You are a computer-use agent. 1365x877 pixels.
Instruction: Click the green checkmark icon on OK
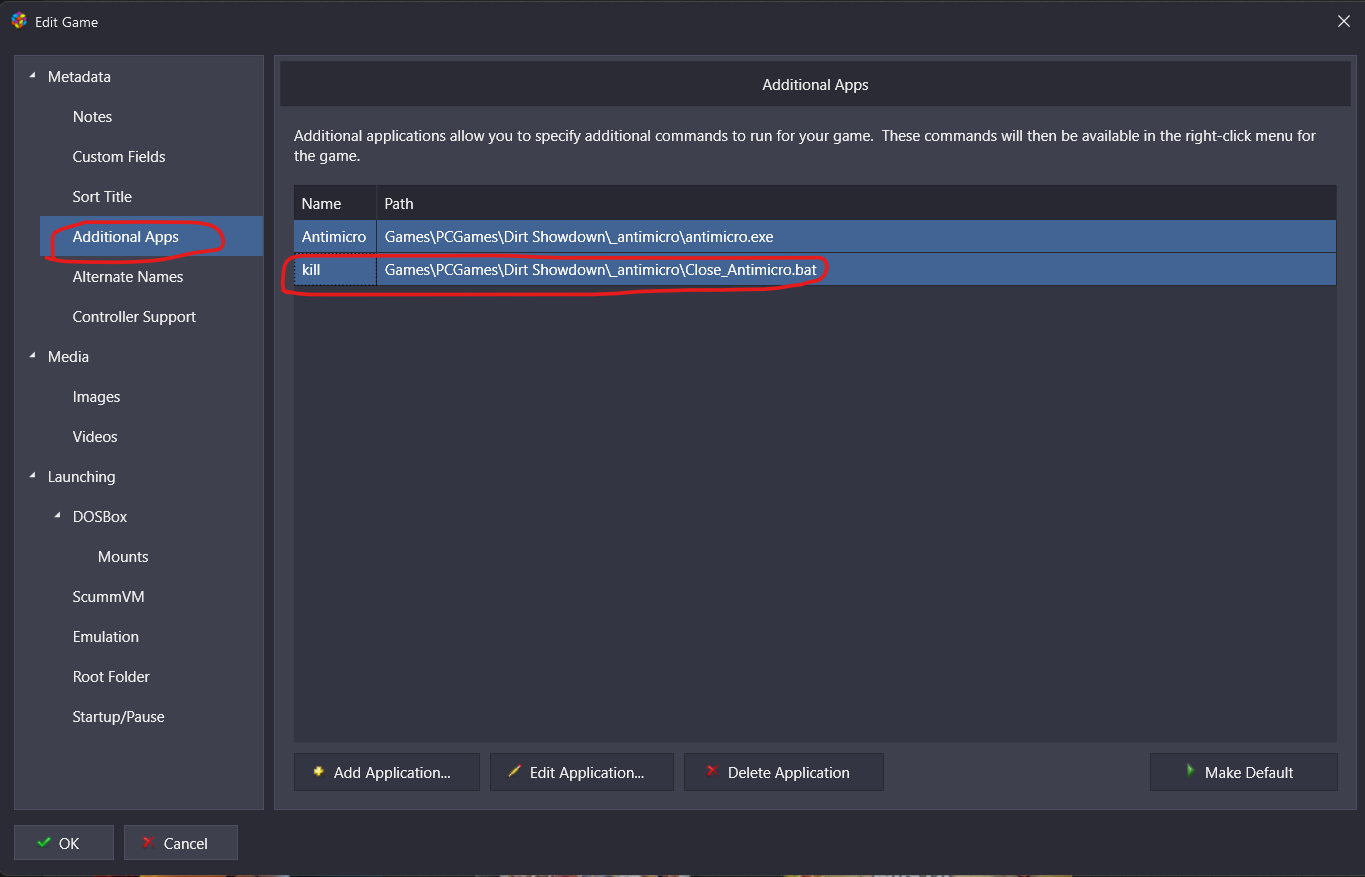pyautogui.click(x=44, y=843)
